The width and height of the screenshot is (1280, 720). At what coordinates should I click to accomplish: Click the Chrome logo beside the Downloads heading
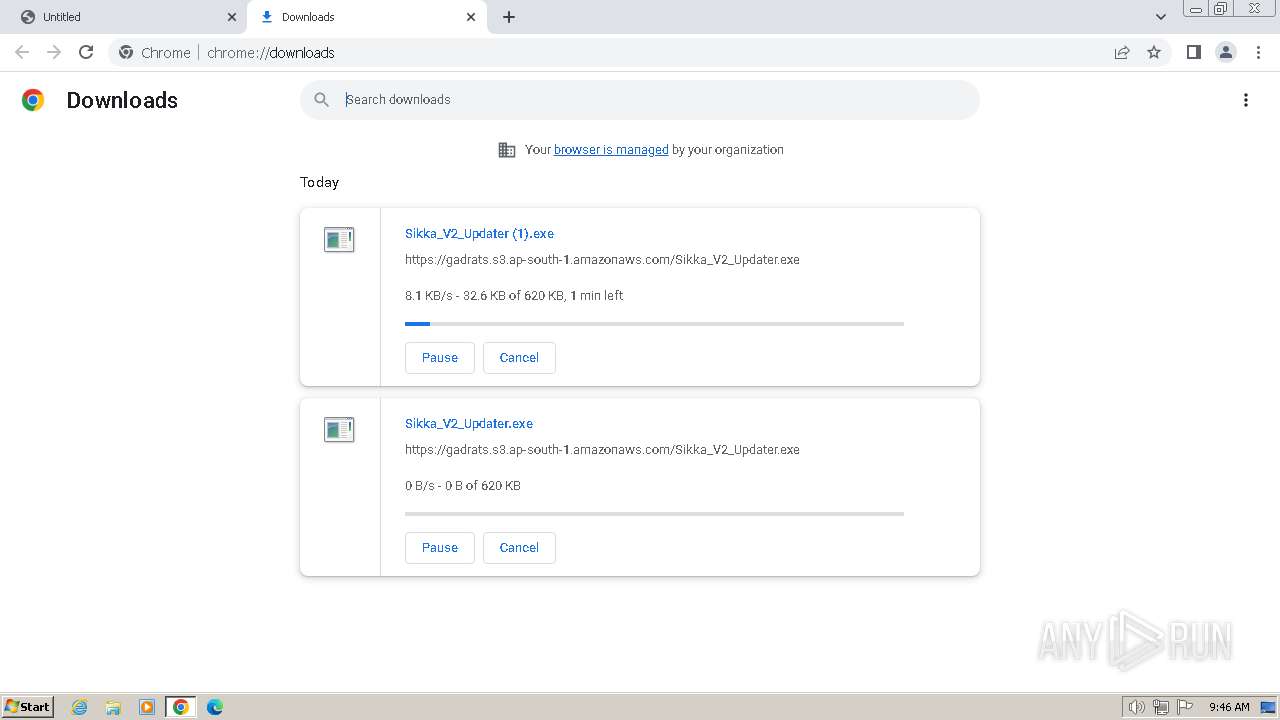point(33,100)
